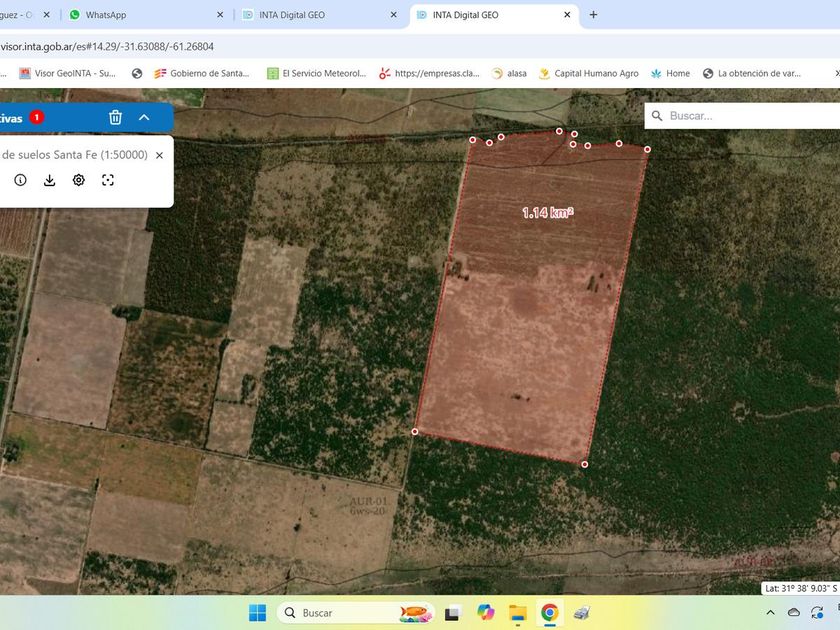The height and width of the screenshot is (630, 840).
Task: Collapse the active layers panel
Action: click(x=144, y=117)
